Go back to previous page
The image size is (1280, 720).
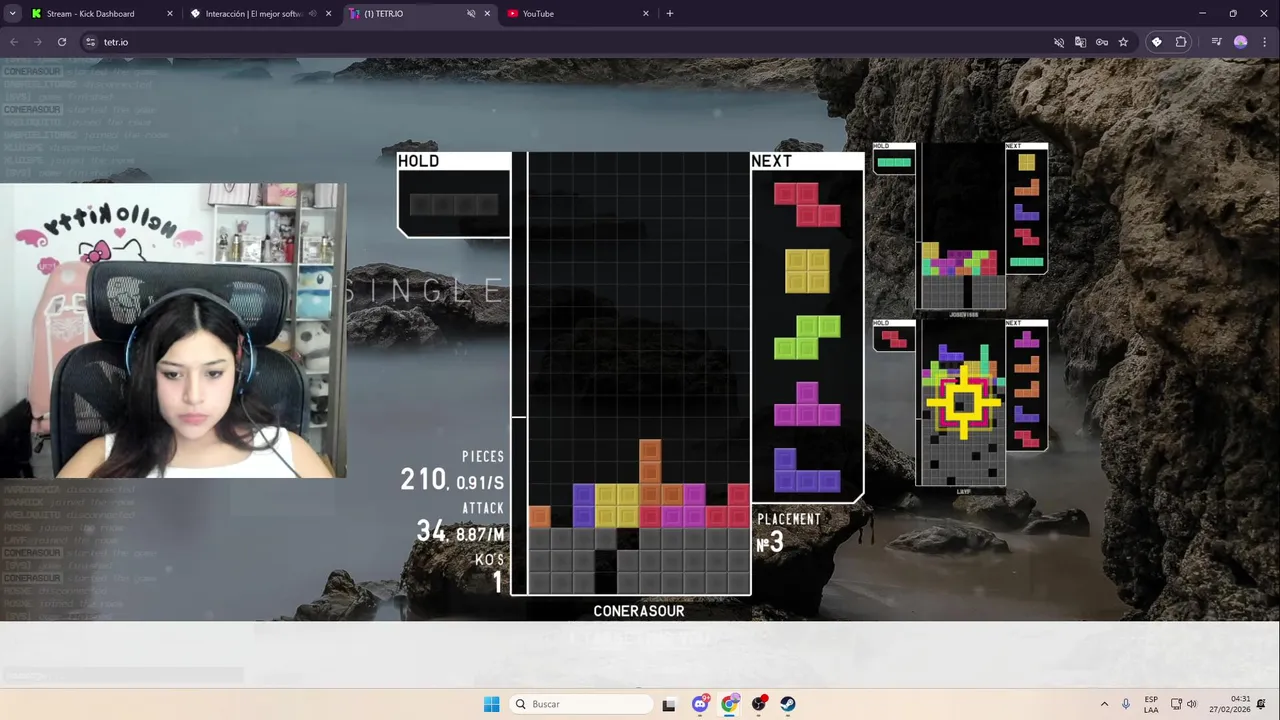[x=14, y=42]
